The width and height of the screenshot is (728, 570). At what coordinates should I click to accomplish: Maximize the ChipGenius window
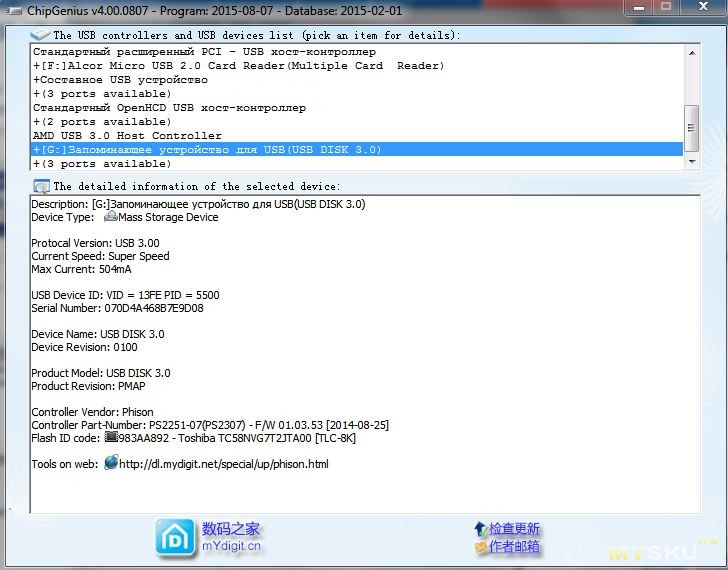tap(666, 7)
